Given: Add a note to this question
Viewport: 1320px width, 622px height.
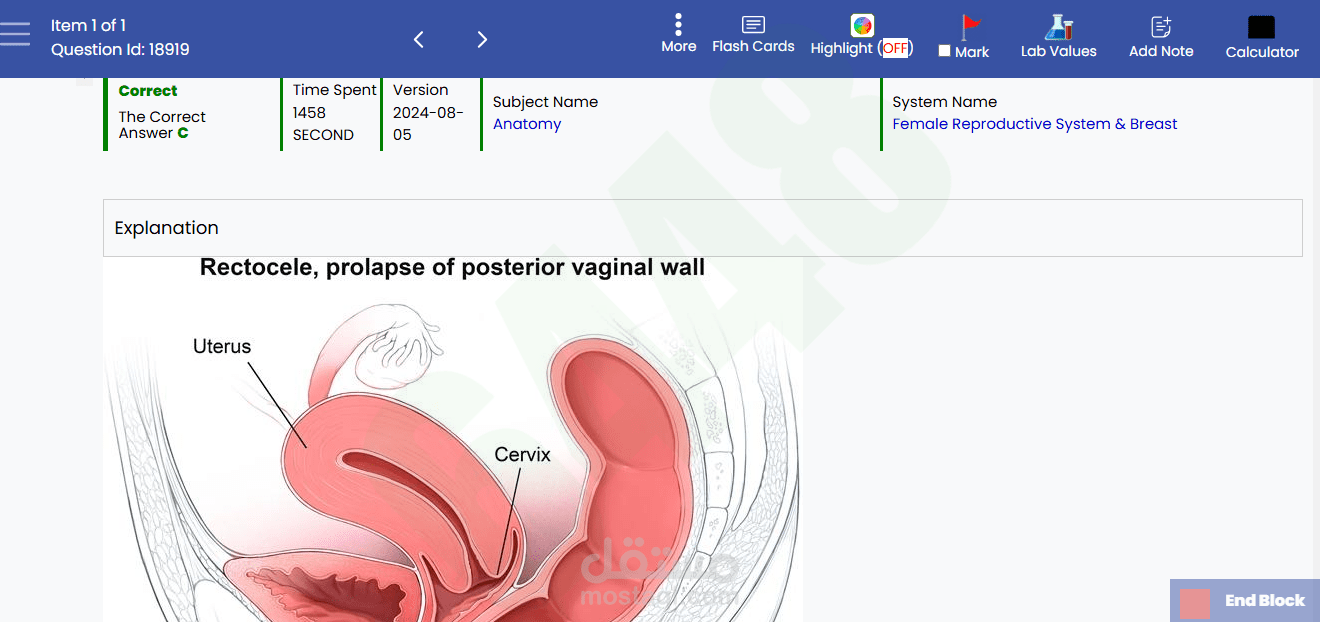Looking at the screenshot, I should [1161, 37].
